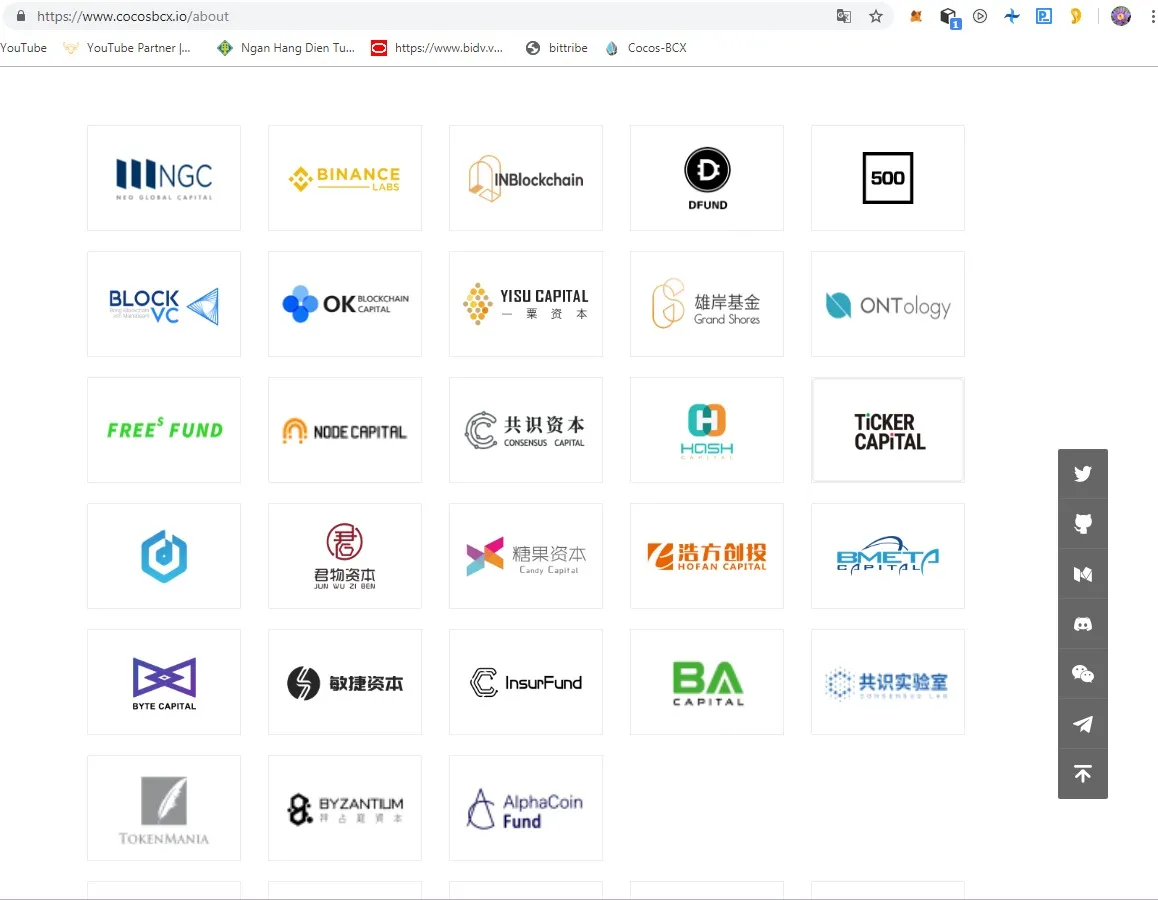This screenshot has width=1158, height=900.
Task: Open the Chrome profile avatar
Action: tap(1120, 16)
